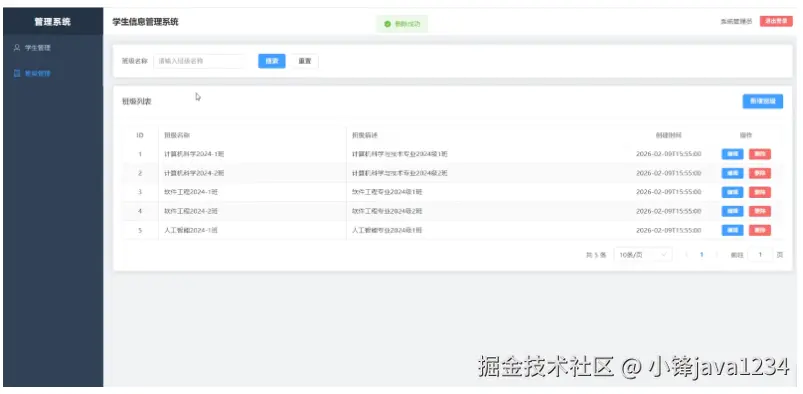Delete the row 软件工程2024-2班

pyautogui.click(x=759, y=211)
